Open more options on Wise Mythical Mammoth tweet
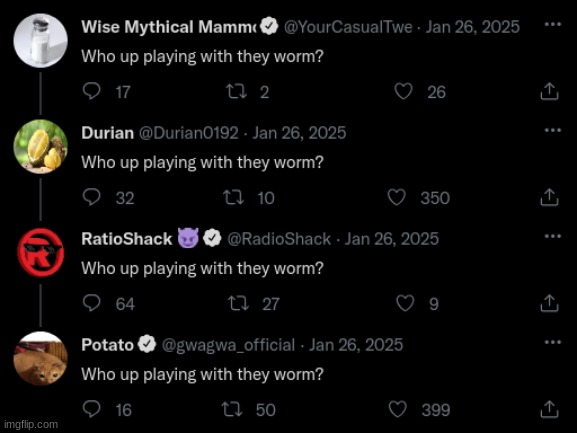 click(x=553, y=24)
